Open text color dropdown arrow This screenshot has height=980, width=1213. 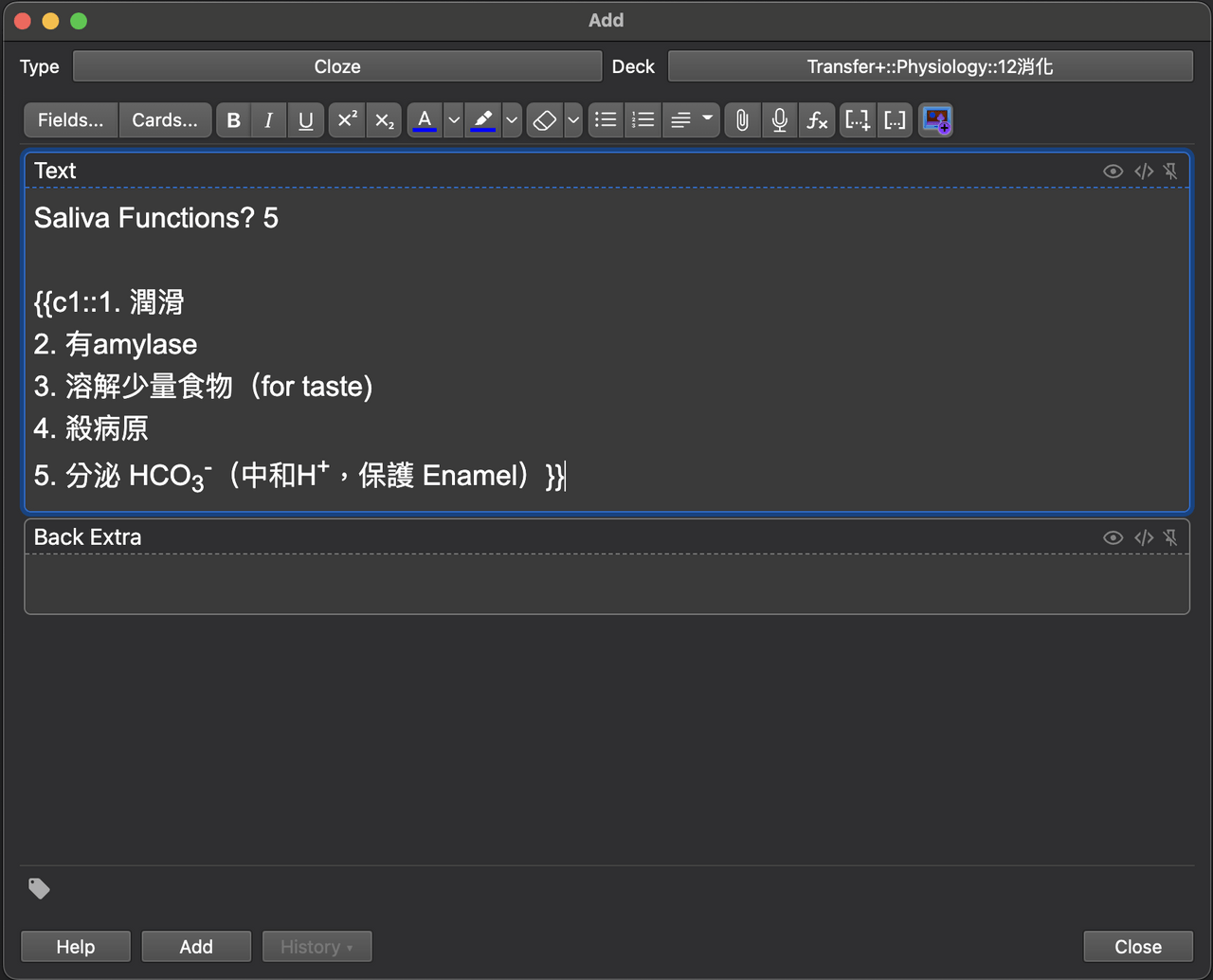tap(454, 120)
